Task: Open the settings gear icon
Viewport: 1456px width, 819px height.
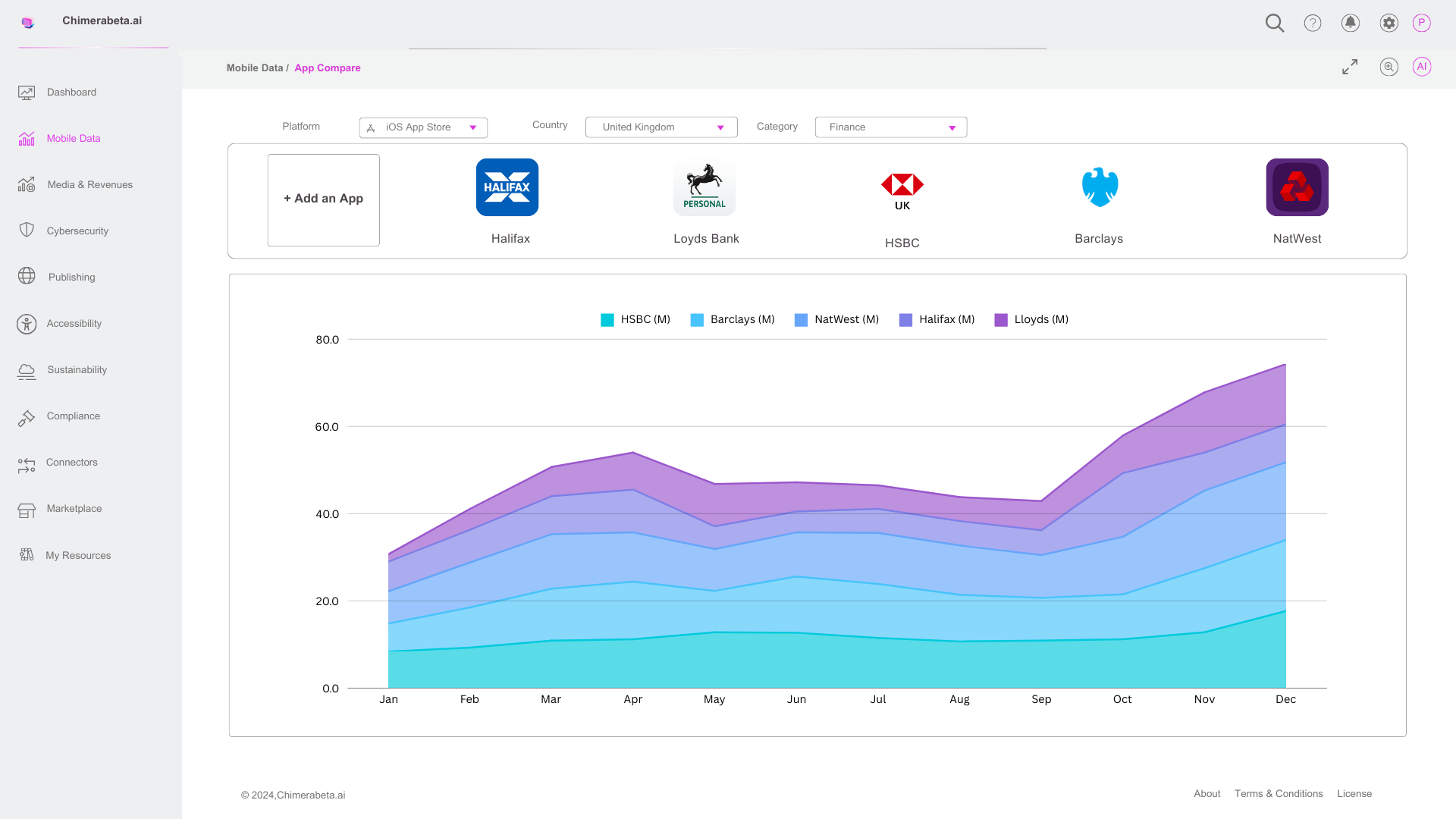Action: pos(1389,23)
